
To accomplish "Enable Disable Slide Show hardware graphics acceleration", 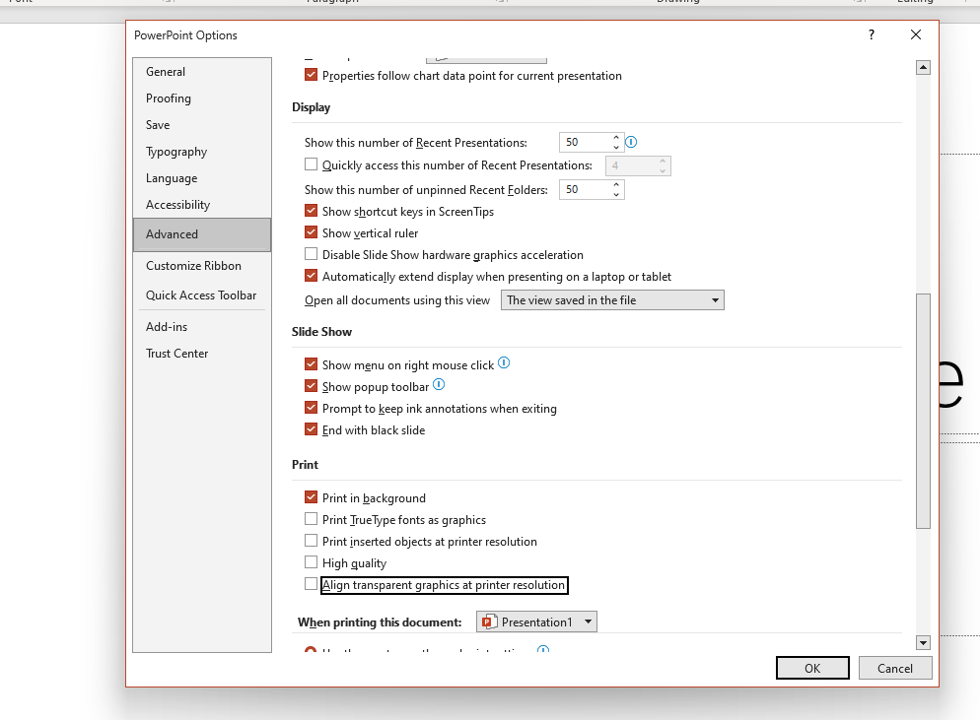I will (311, 254).
